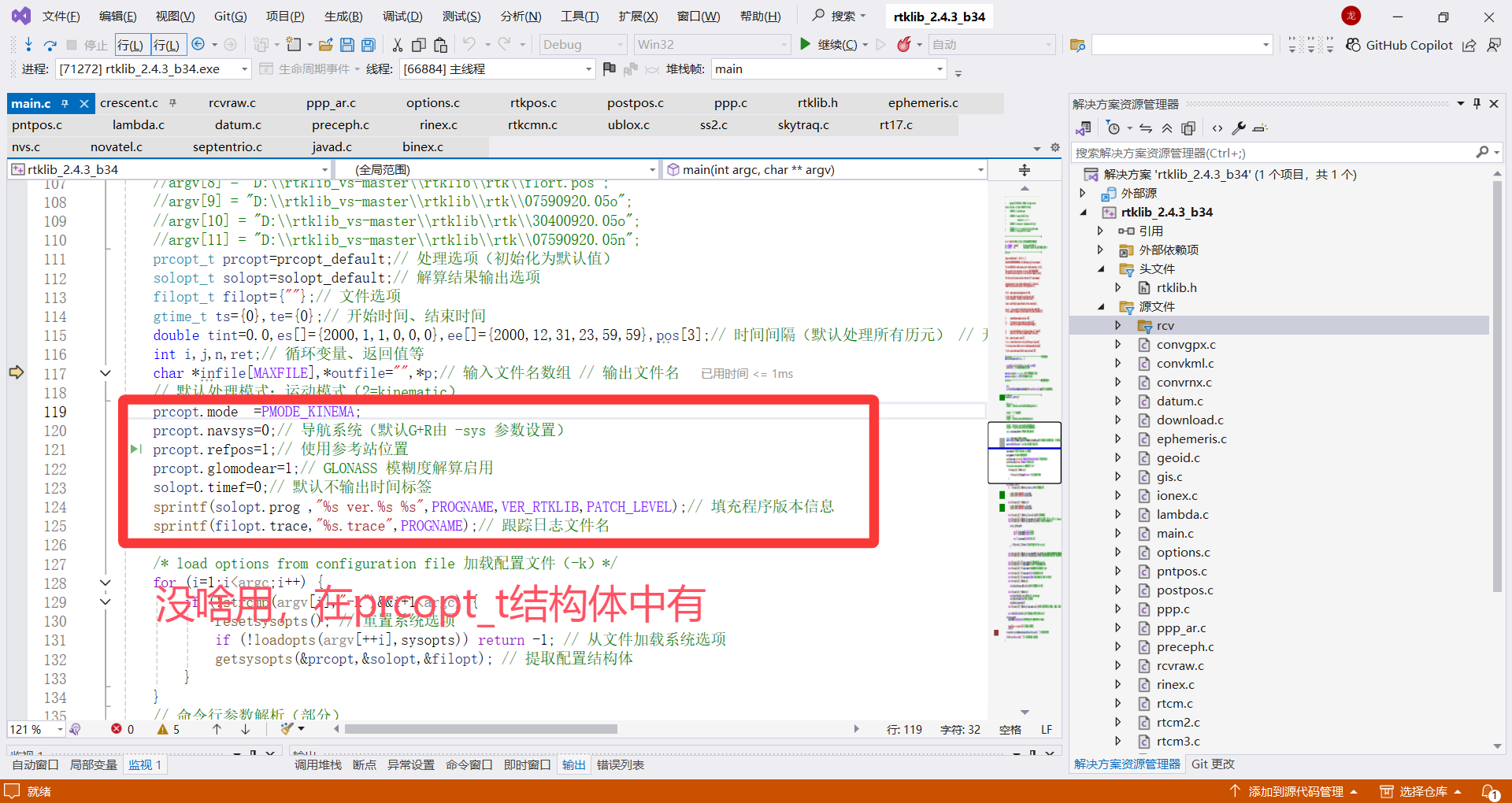Toggle the pin on the main.c tab
The width and height of the screenshot is (1512, 803).
[65, 103]
